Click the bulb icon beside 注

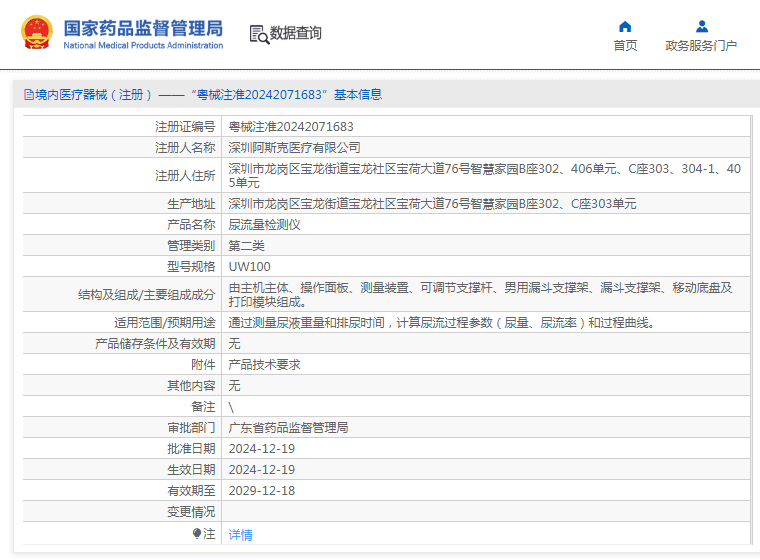coord(196,533)
